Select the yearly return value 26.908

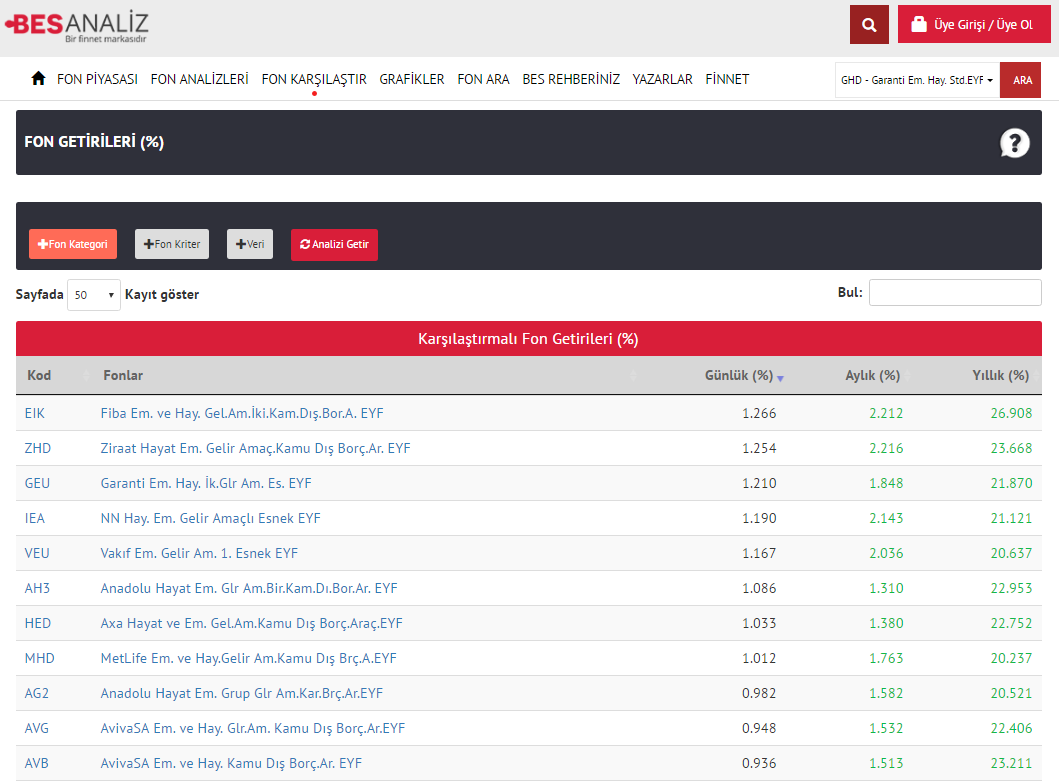[1011, 413]
